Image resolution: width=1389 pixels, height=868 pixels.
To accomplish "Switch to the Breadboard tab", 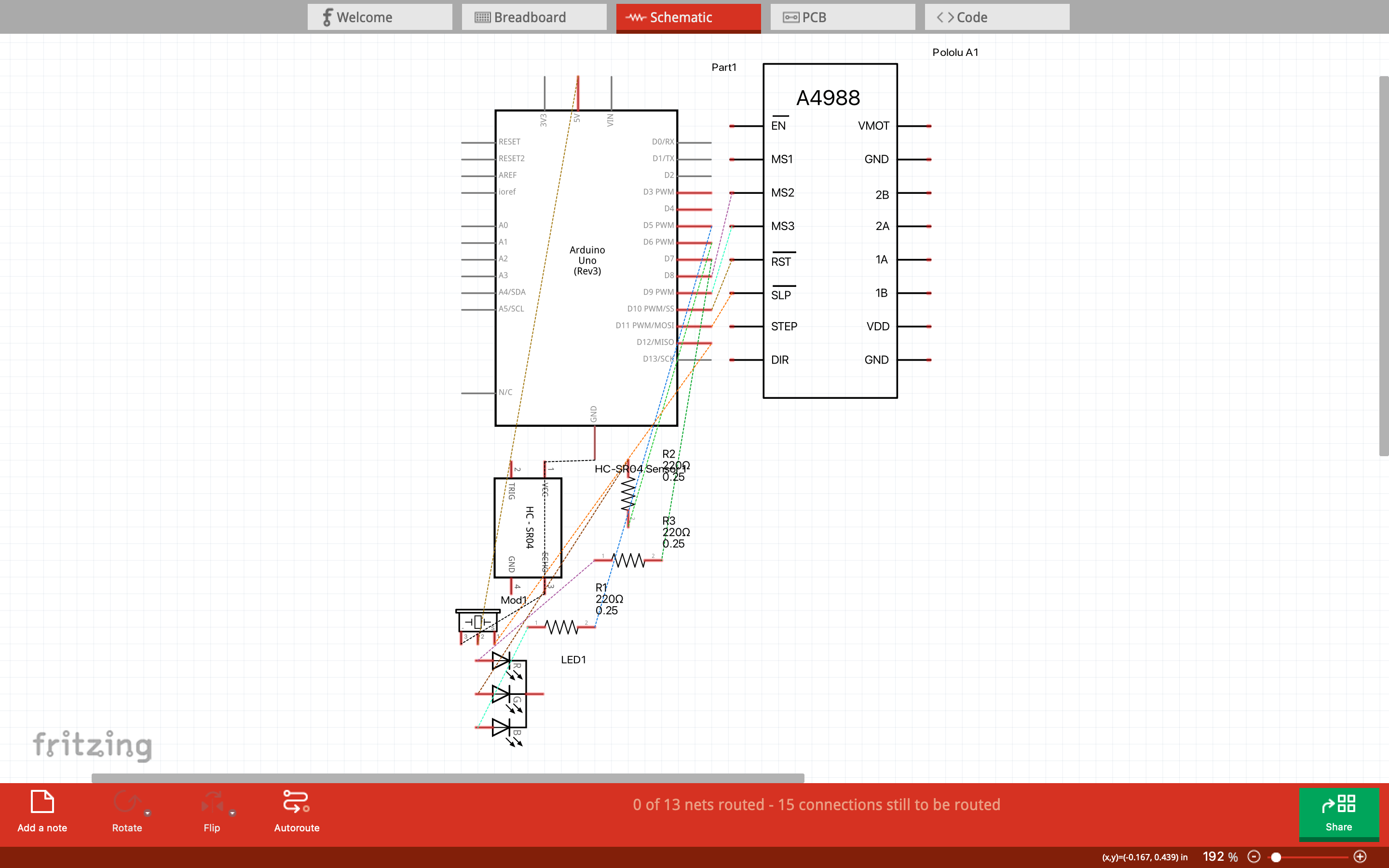I will coord(534,17).
